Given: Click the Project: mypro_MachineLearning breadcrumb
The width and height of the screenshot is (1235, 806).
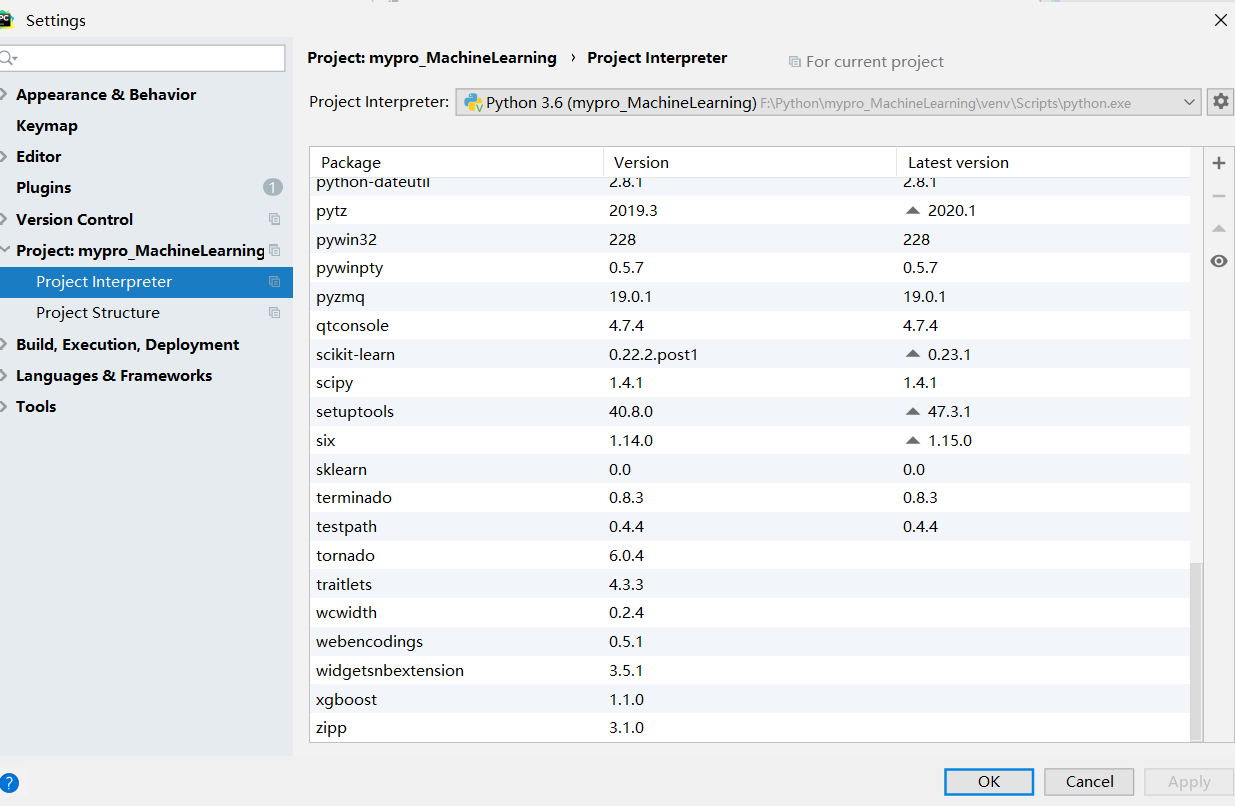Looking at the screenshot, I should click(x=432, y=58).
